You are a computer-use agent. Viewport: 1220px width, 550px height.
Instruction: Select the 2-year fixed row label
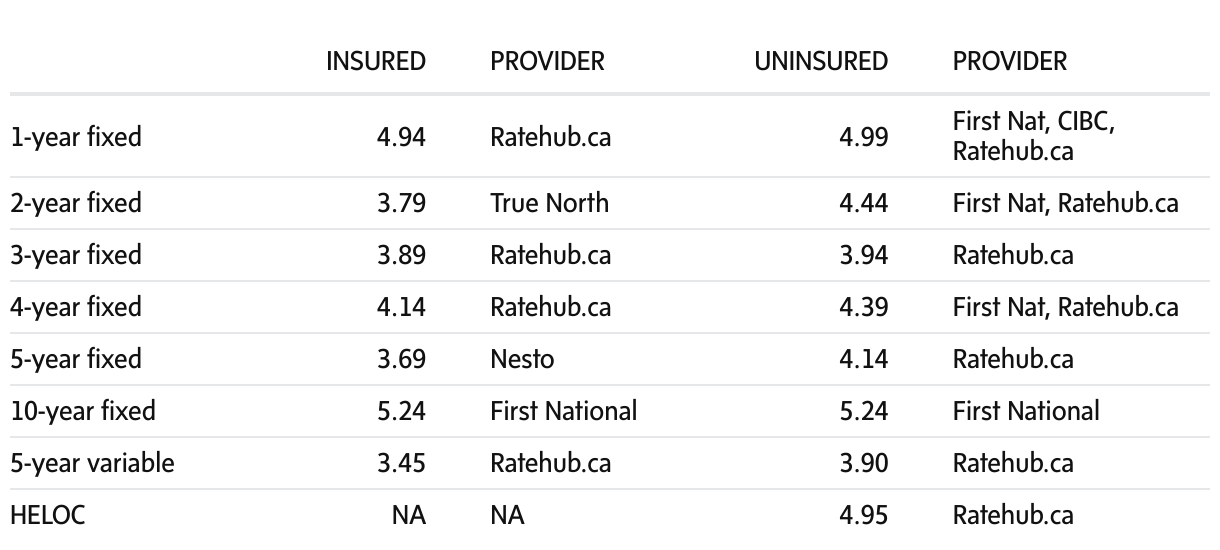pyautogui.click(x=76, y=203)
